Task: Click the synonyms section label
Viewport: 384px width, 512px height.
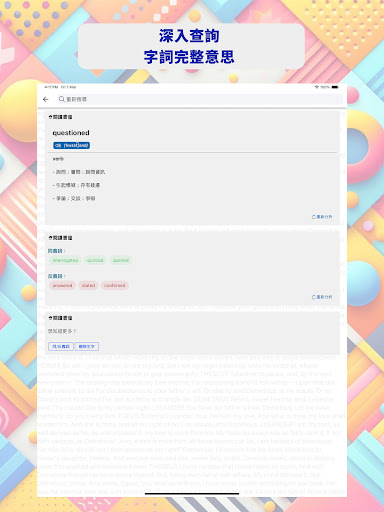Action: click(x=56, y=251)
